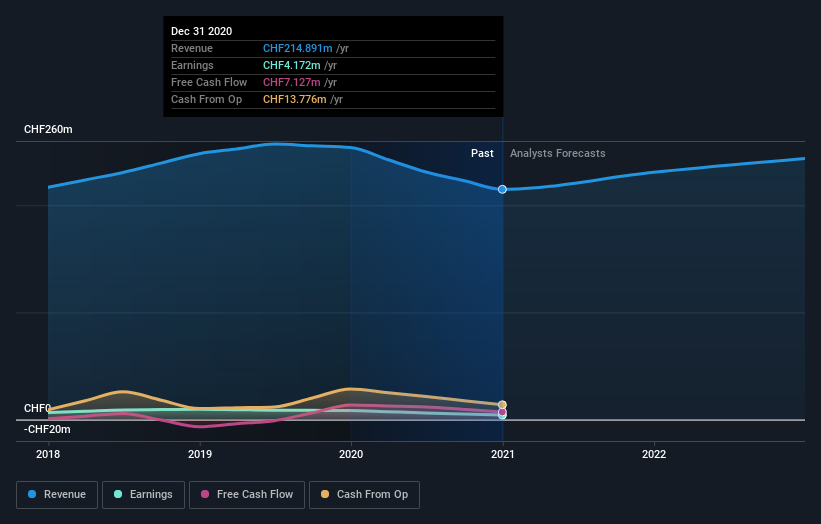Click the 2020 x-axis label
821x524 pixels.
pyautogui.click(x=351, y=454)
